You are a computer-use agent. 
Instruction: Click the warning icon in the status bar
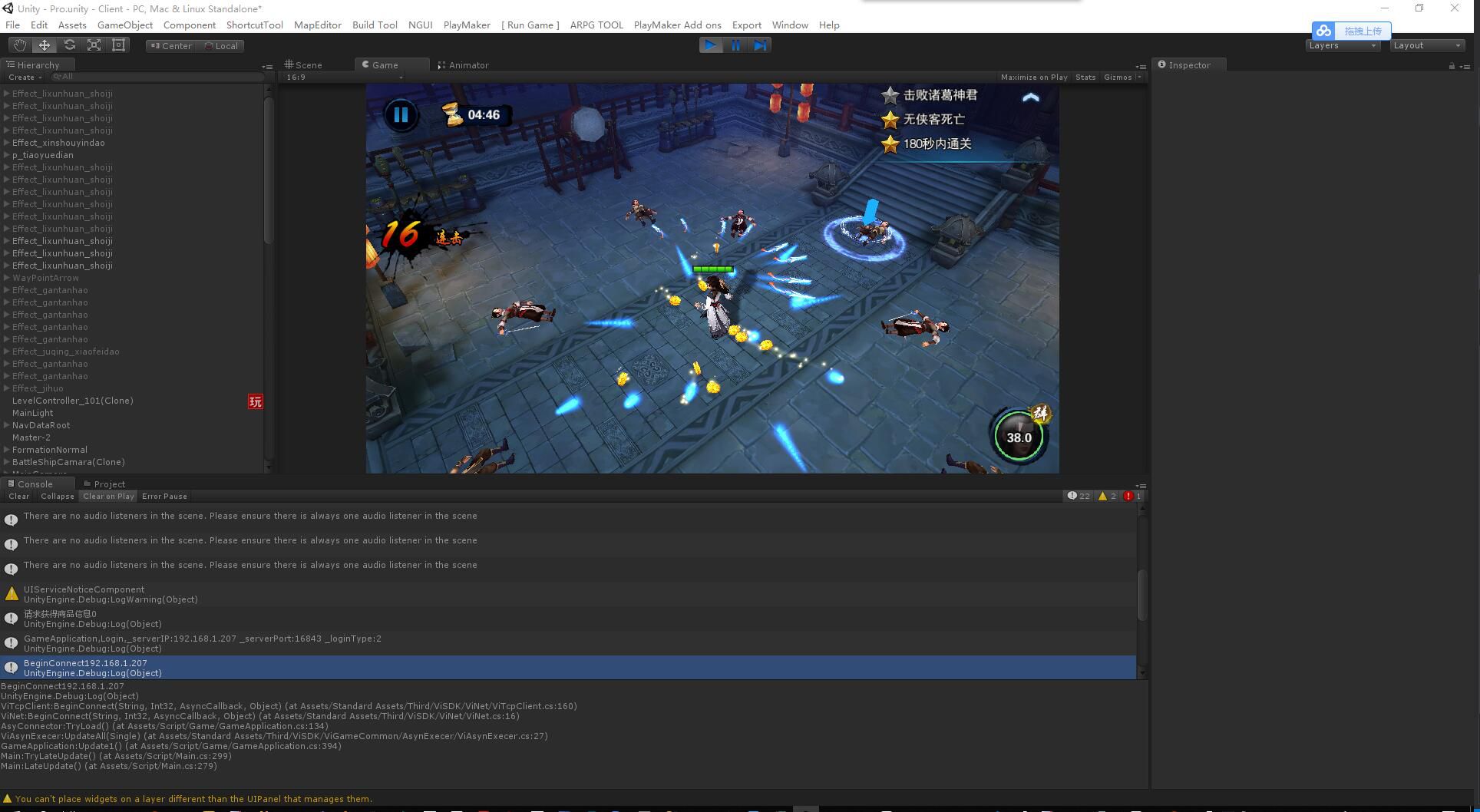click(8, 799)
